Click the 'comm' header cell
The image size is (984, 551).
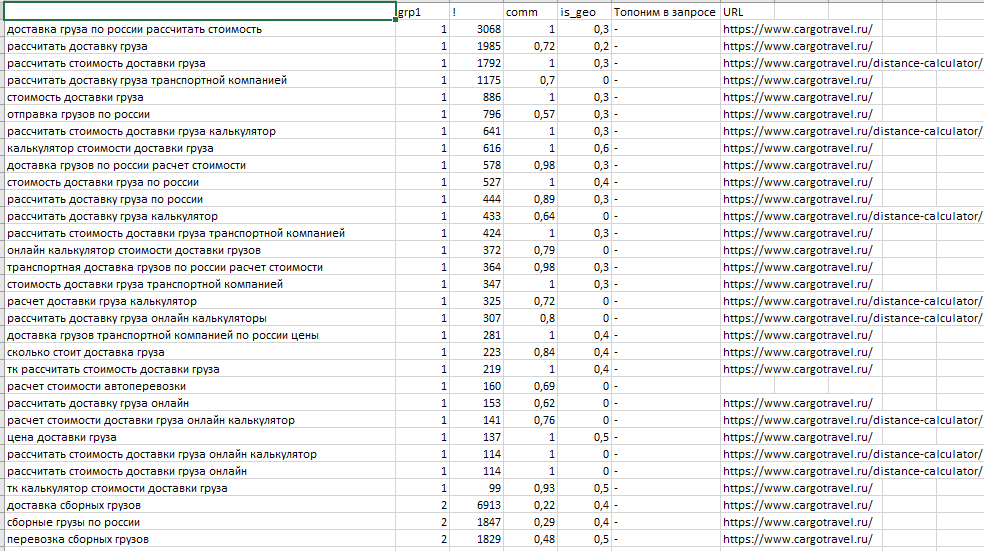(x=530, y=11)
